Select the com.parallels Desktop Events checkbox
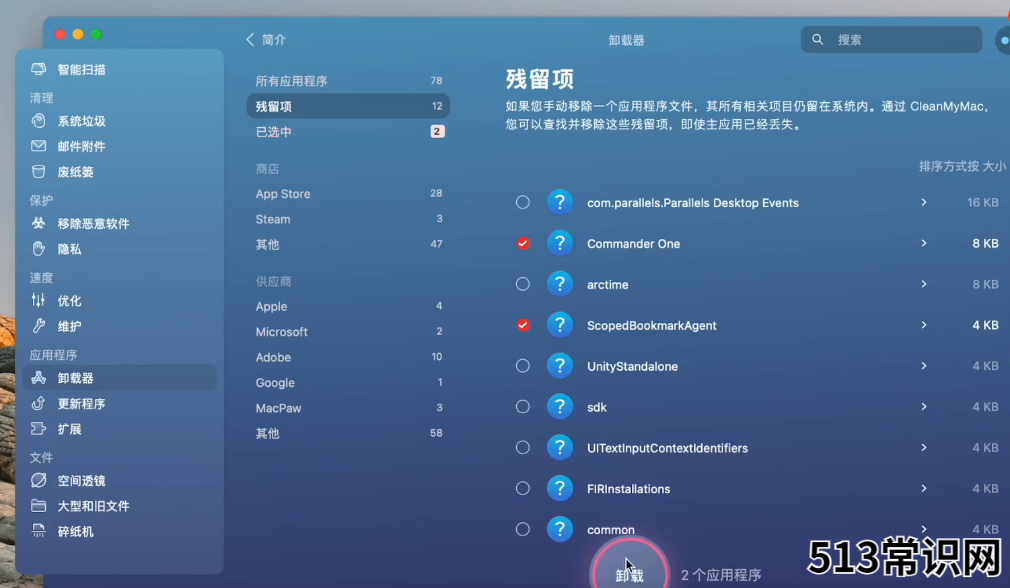 pyautogui.click(x=523, y=202)
